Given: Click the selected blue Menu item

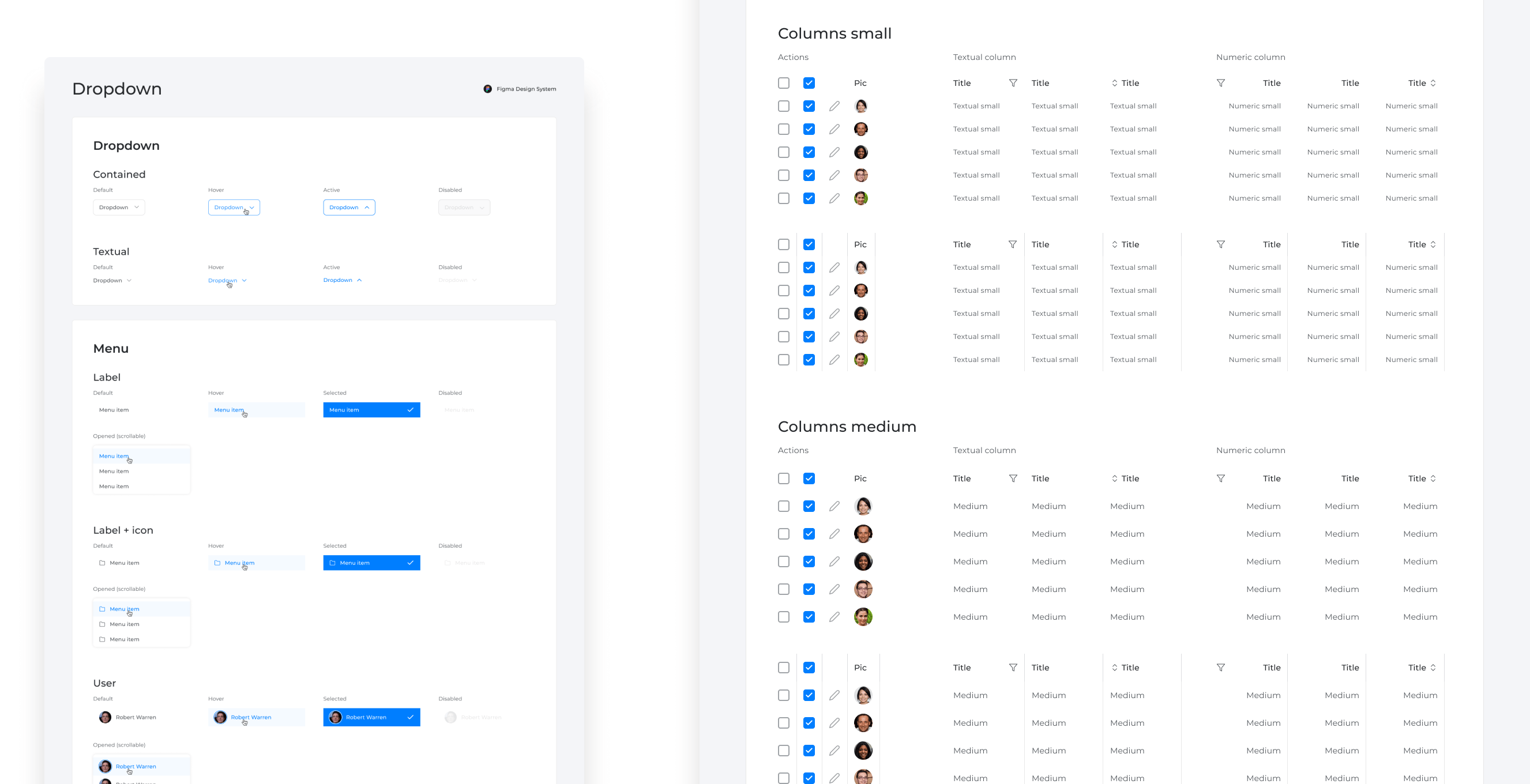Looking at the screenshot, I should click(371, 409).
